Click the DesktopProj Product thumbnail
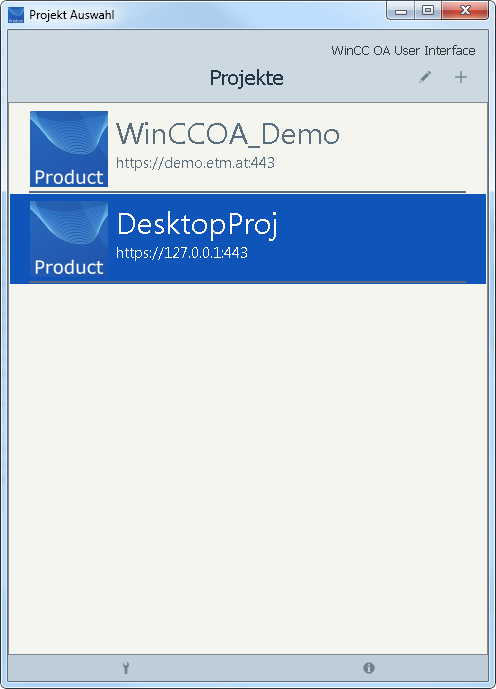The height and width of the screenshot is (689, 496). 69,239
